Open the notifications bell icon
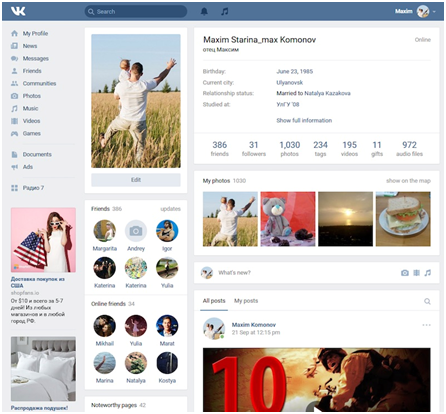The image size is (446, 414). pyautogui.click(x=204, y=12)
